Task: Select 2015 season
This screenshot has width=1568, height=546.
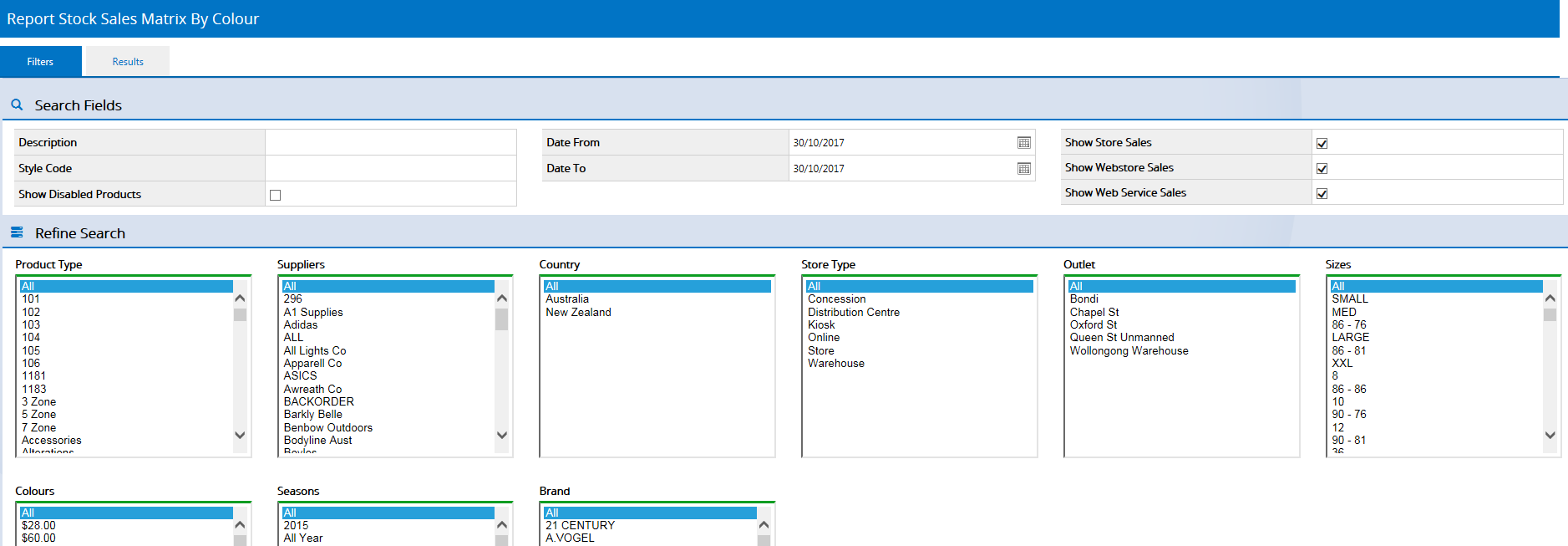Action: click(x=388, y=525)
